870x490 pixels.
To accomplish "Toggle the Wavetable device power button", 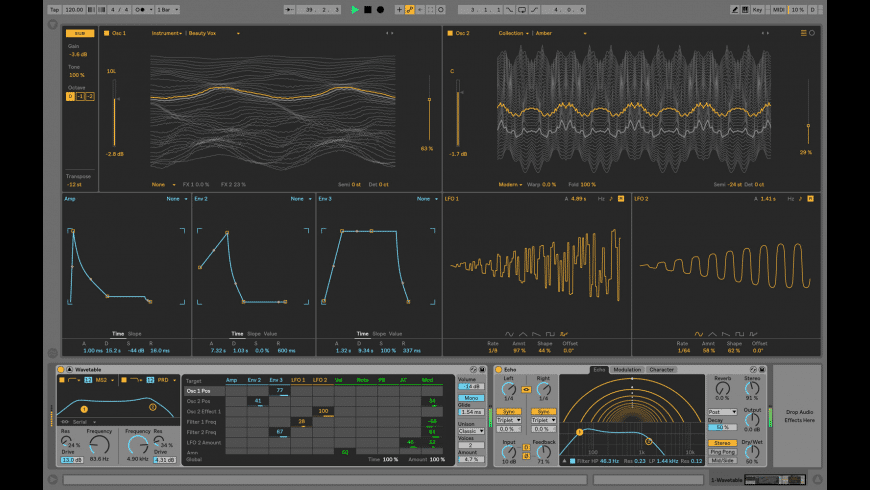I will click(x=63, y=369).
